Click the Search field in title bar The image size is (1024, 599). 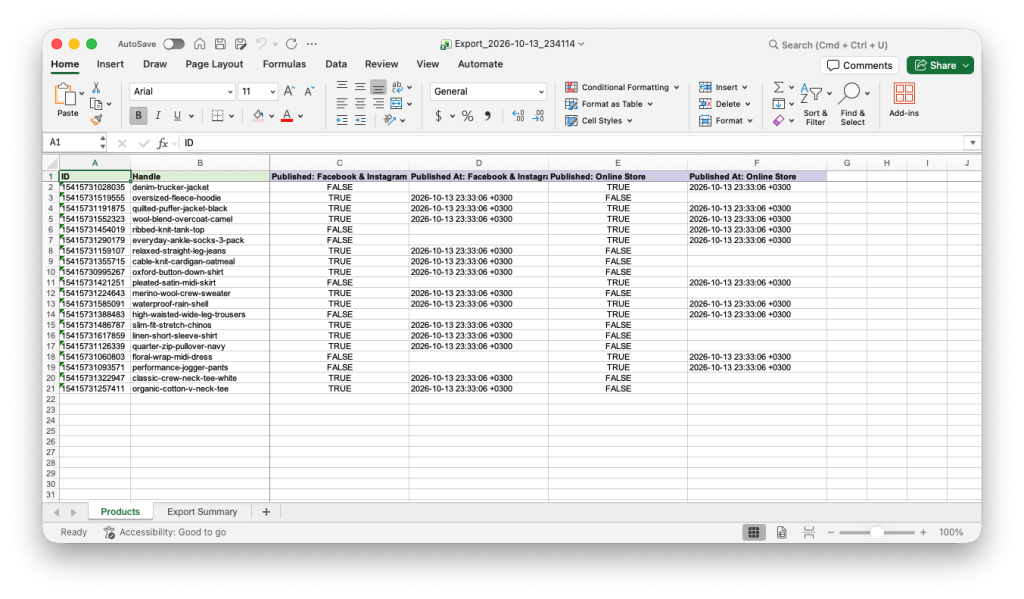tap(828, 44)
